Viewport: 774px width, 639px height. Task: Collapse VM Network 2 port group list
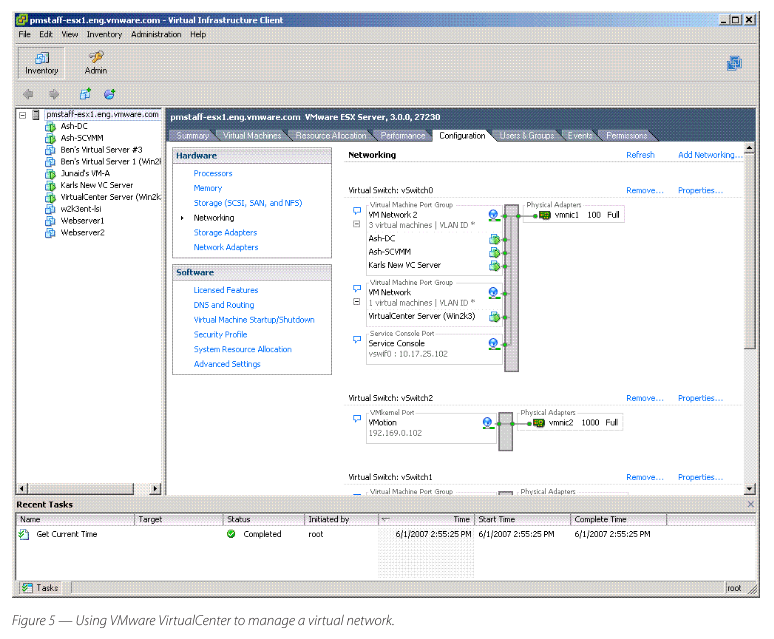click(x=357, y=224)
